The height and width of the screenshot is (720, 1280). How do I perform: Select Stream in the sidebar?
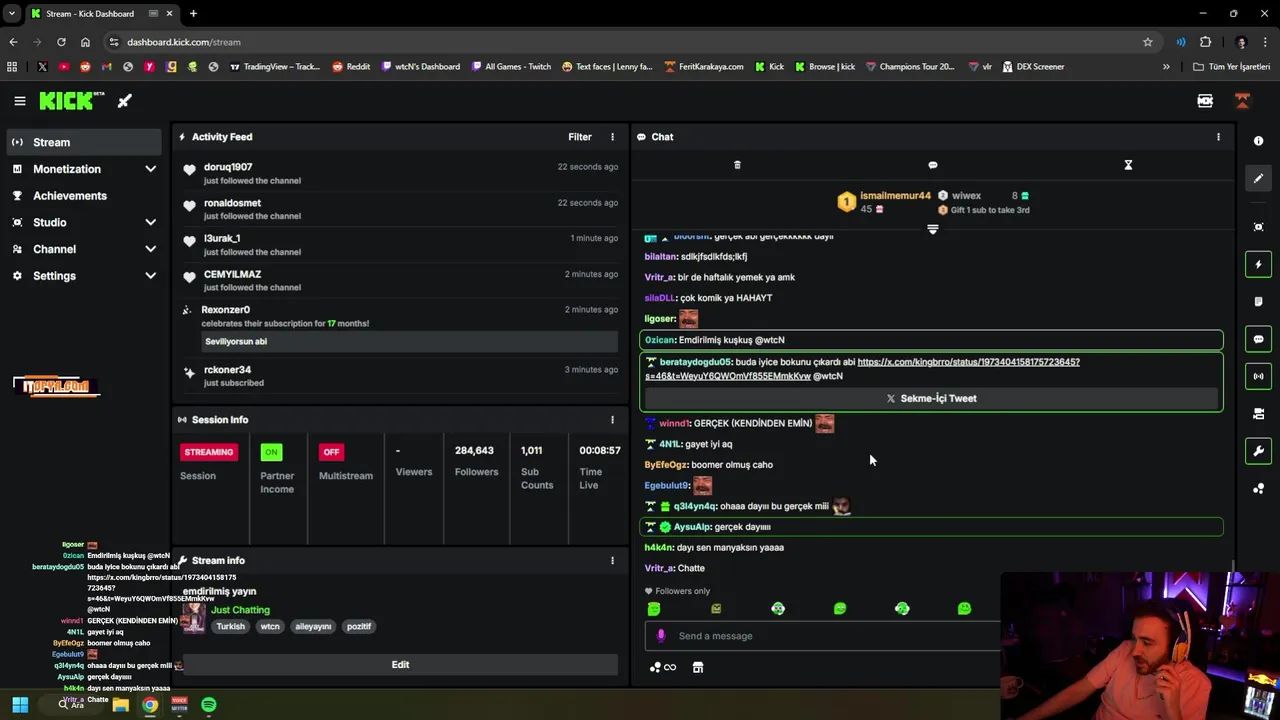[84, 142]
